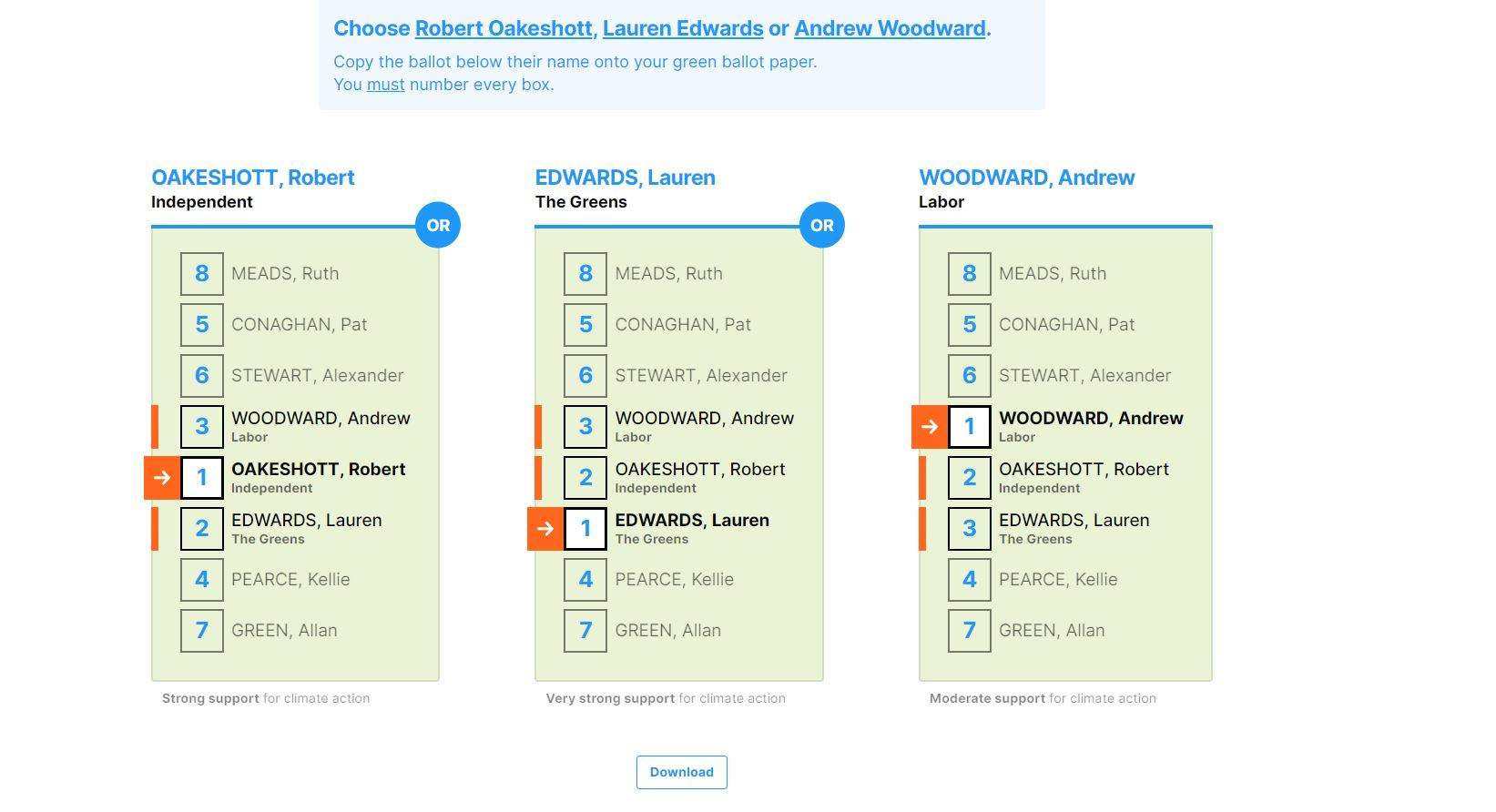Screen dimensions: 1496x812
Task: Click the OR badge after Oakeshott ballot
Action: pyautogui.click(x=438, y=225)
